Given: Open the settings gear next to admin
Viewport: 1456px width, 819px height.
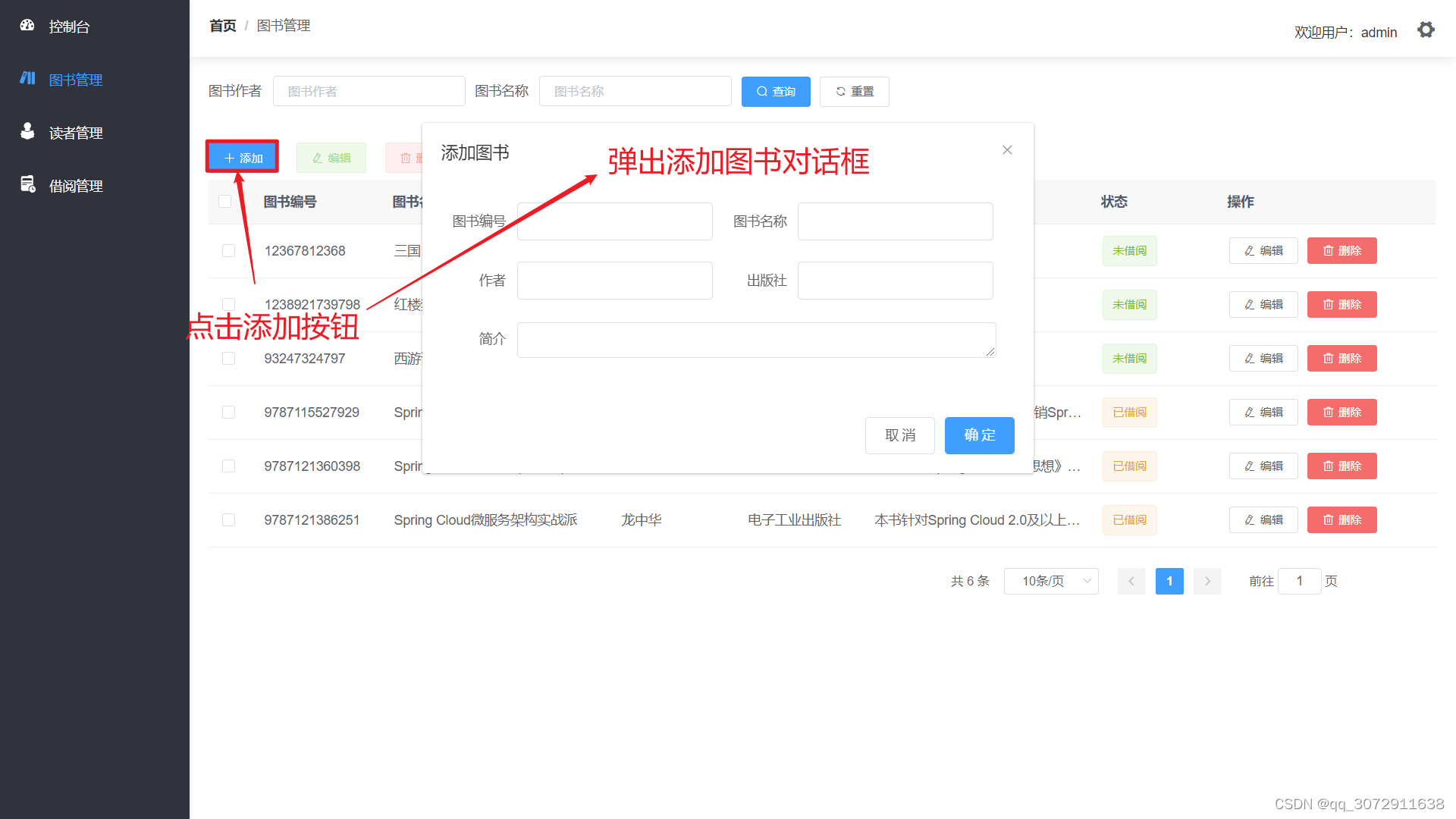Looking at the screenshot, I should 1426,30.
